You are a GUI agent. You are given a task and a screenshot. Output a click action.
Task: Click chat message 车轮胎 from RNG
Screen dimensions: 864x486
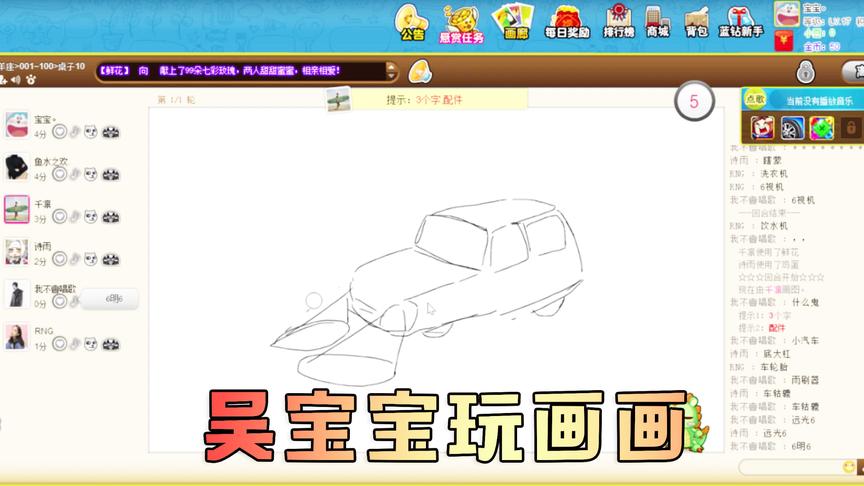point(774,367)
